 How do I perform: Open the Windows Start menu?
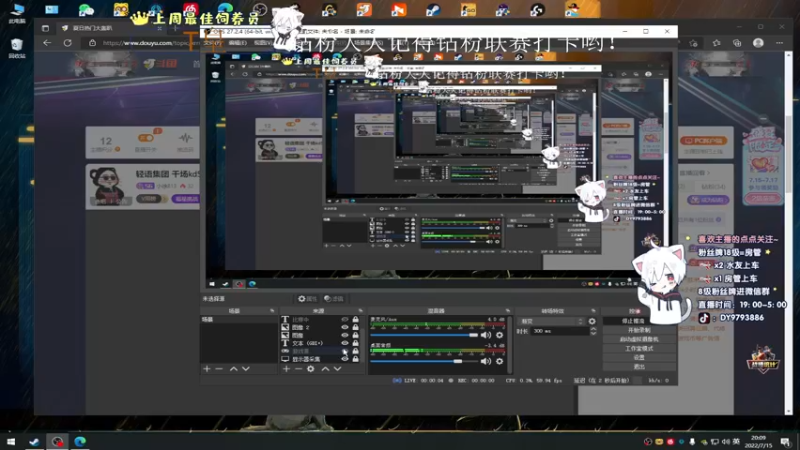click(x=11, y=441)
